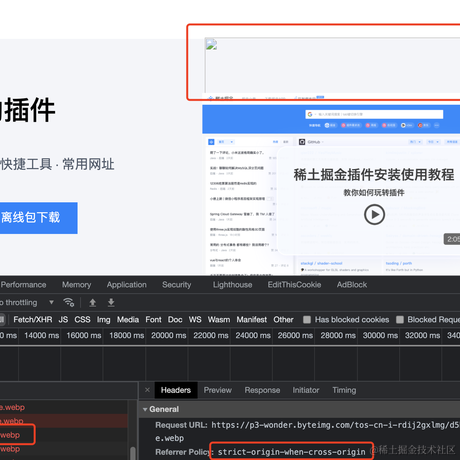Filter requests by WS
The width and height of the screenshot is (460, 460).
(x=195, y=320)
